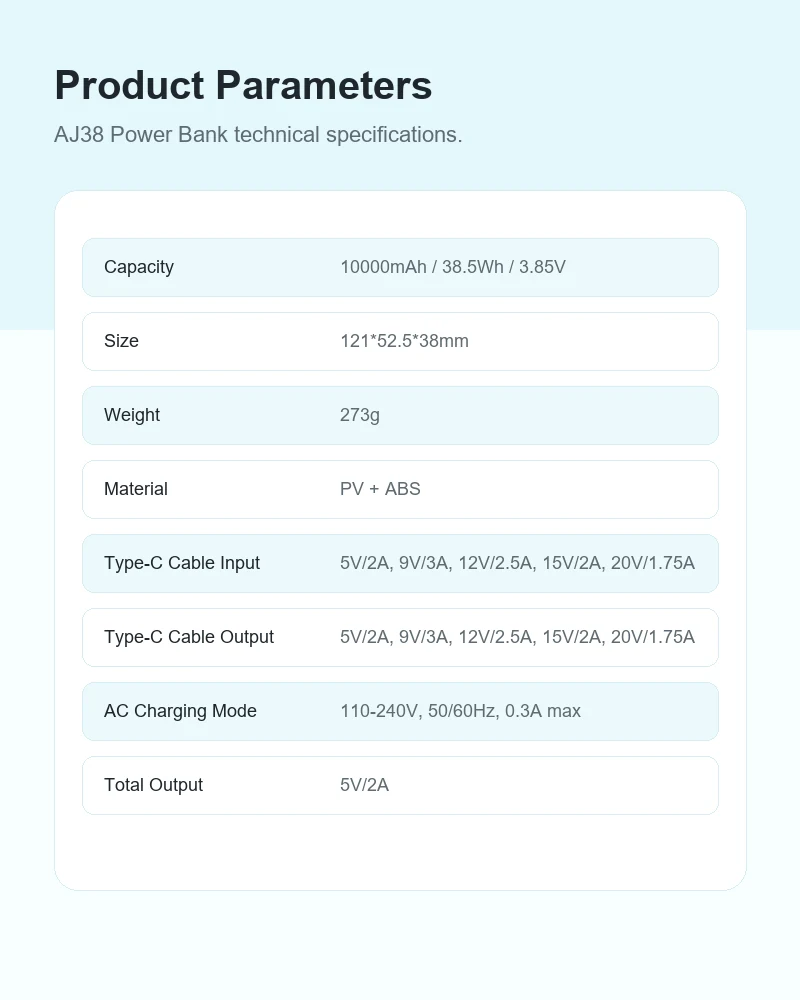Viewport: 800px width, 1000px height.
Task: Click the Product Parameters heading
Action: 243,85
